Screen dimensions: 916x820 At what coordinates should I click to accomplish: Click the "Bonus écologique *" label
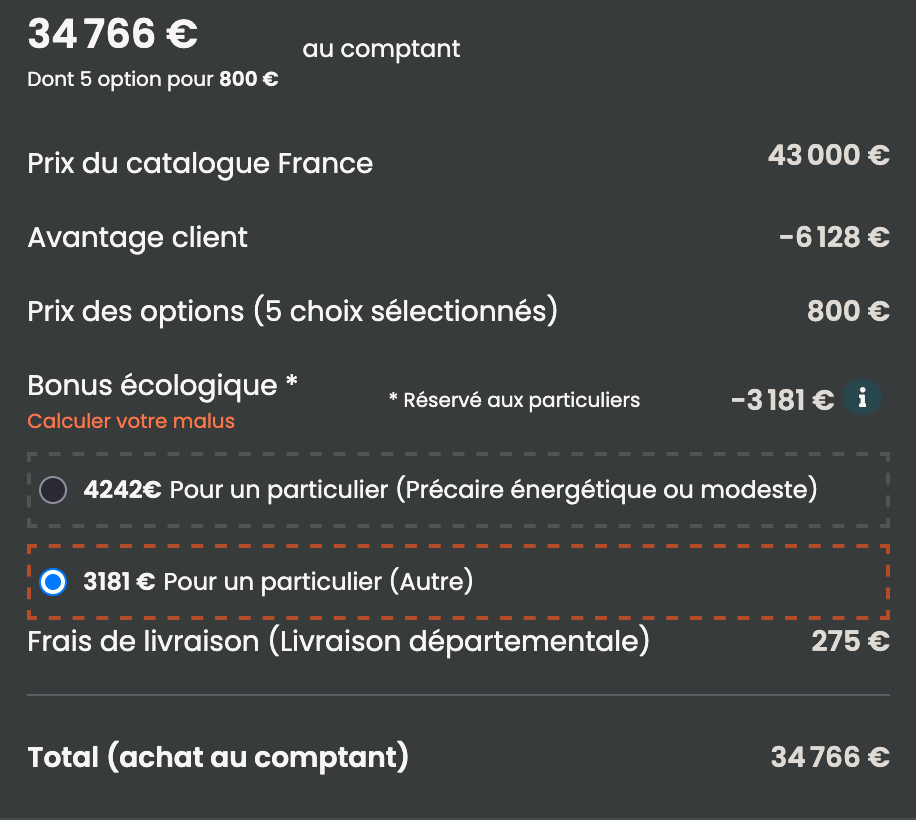[163, 385]
